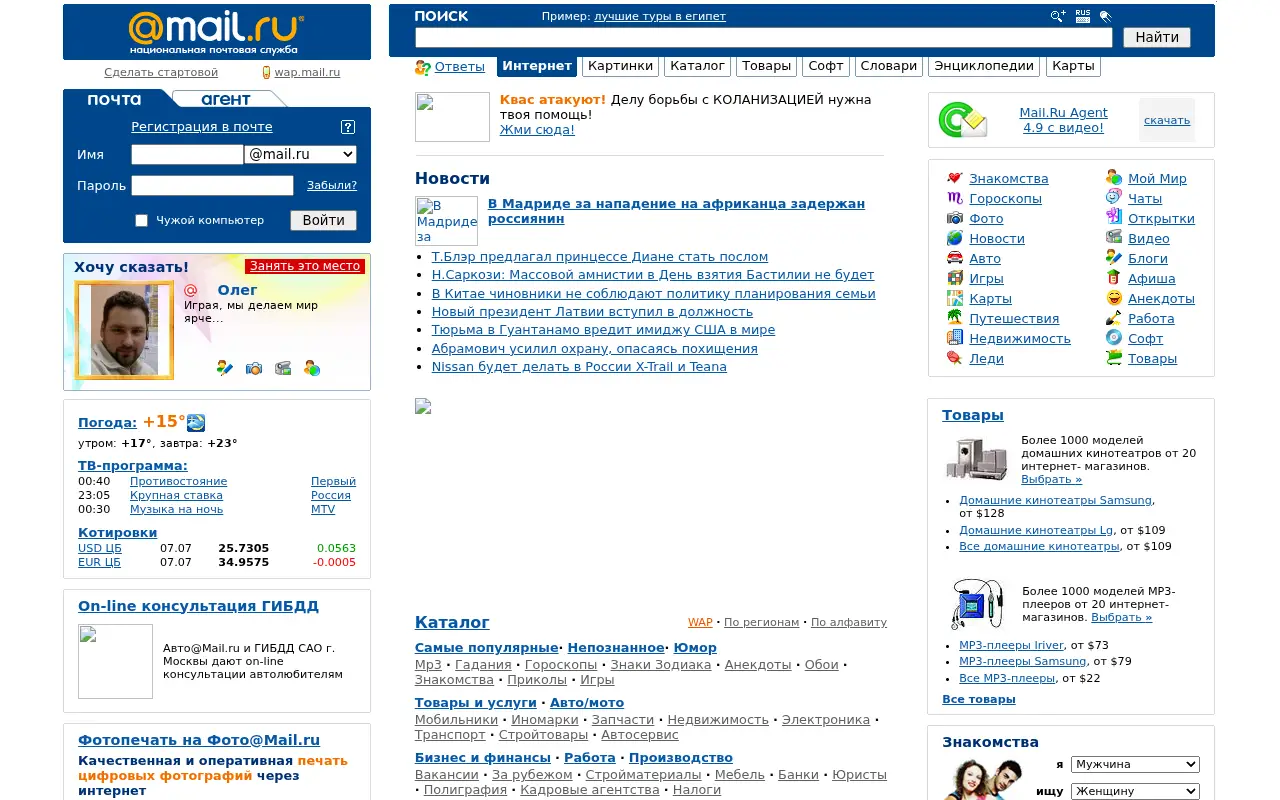Open the 'я Мужчина' dropdown
This screenshot has width=1280, height=800.
click(1135, 764)
